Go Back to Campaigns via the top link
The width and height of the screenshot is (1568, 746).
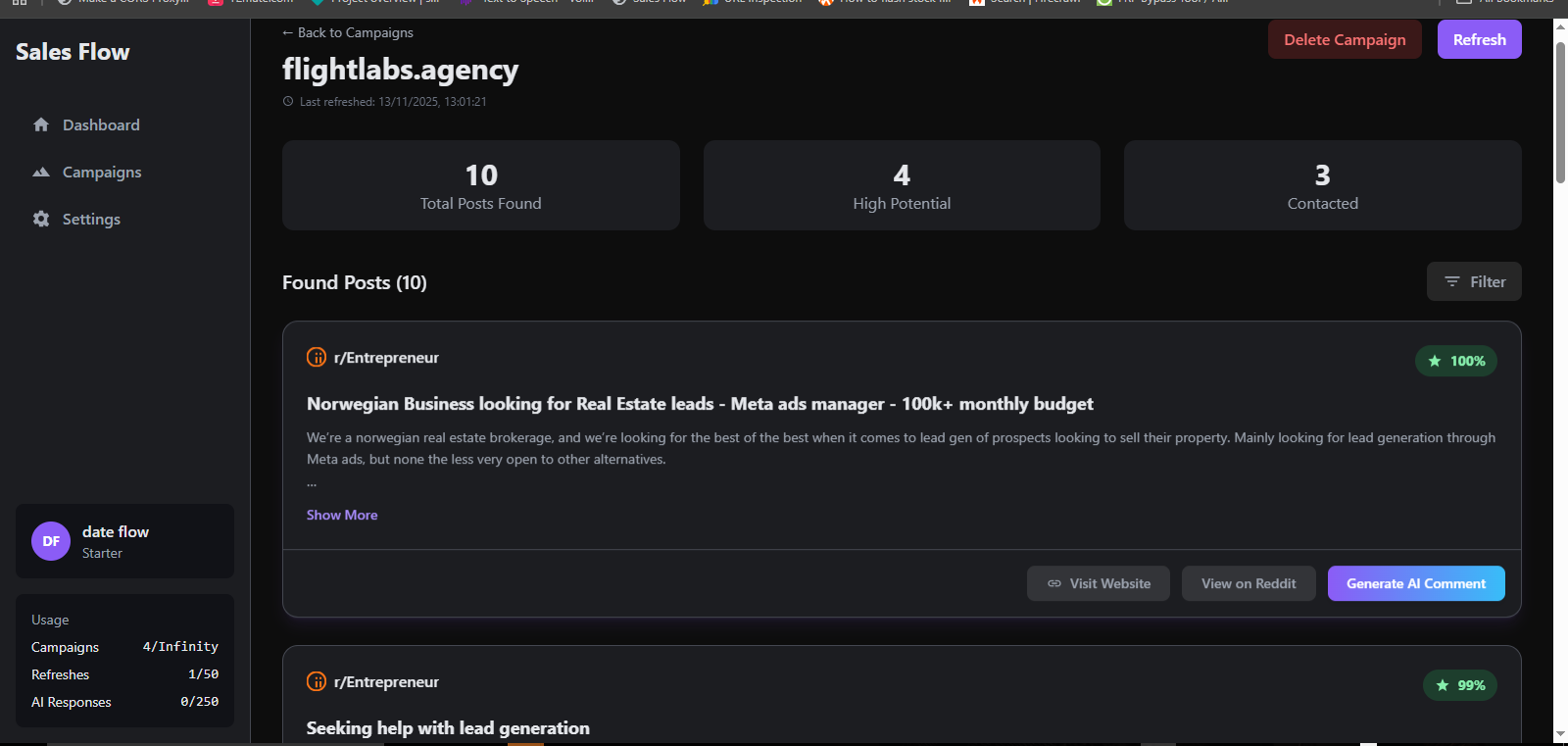coord(347,32)
